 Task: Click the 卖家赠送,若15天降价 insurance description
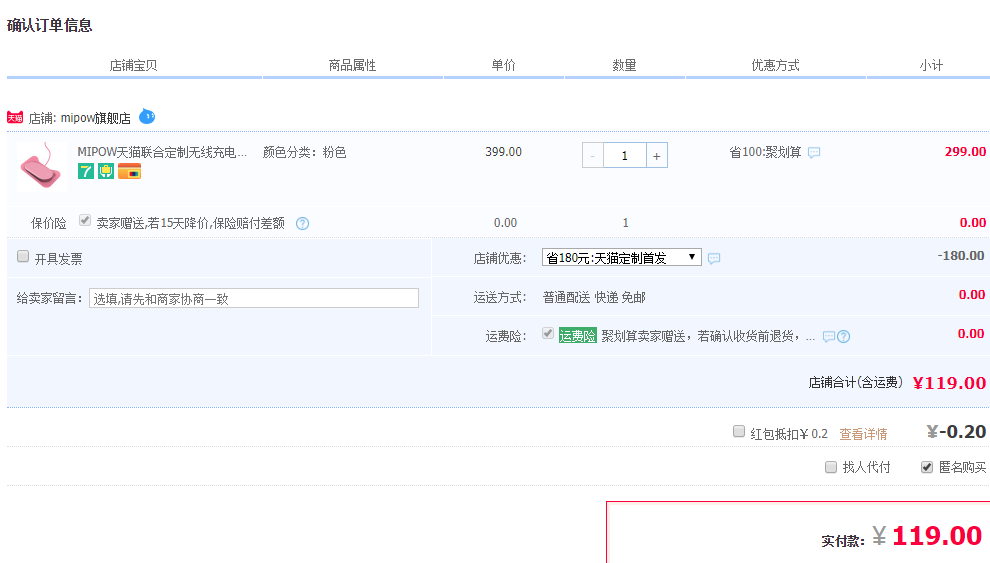click(x=191, y=223)
